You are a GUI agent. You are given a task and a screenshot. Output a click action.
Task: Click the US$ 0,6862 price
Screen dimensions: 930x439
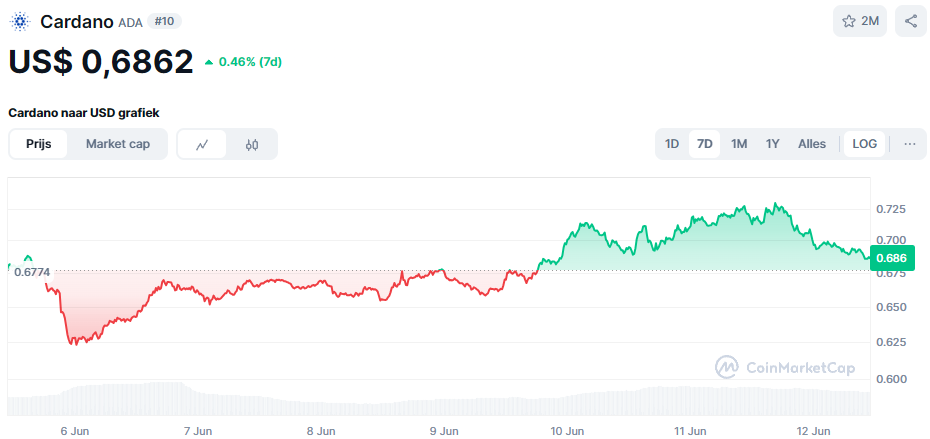click(x=101, y=62)
